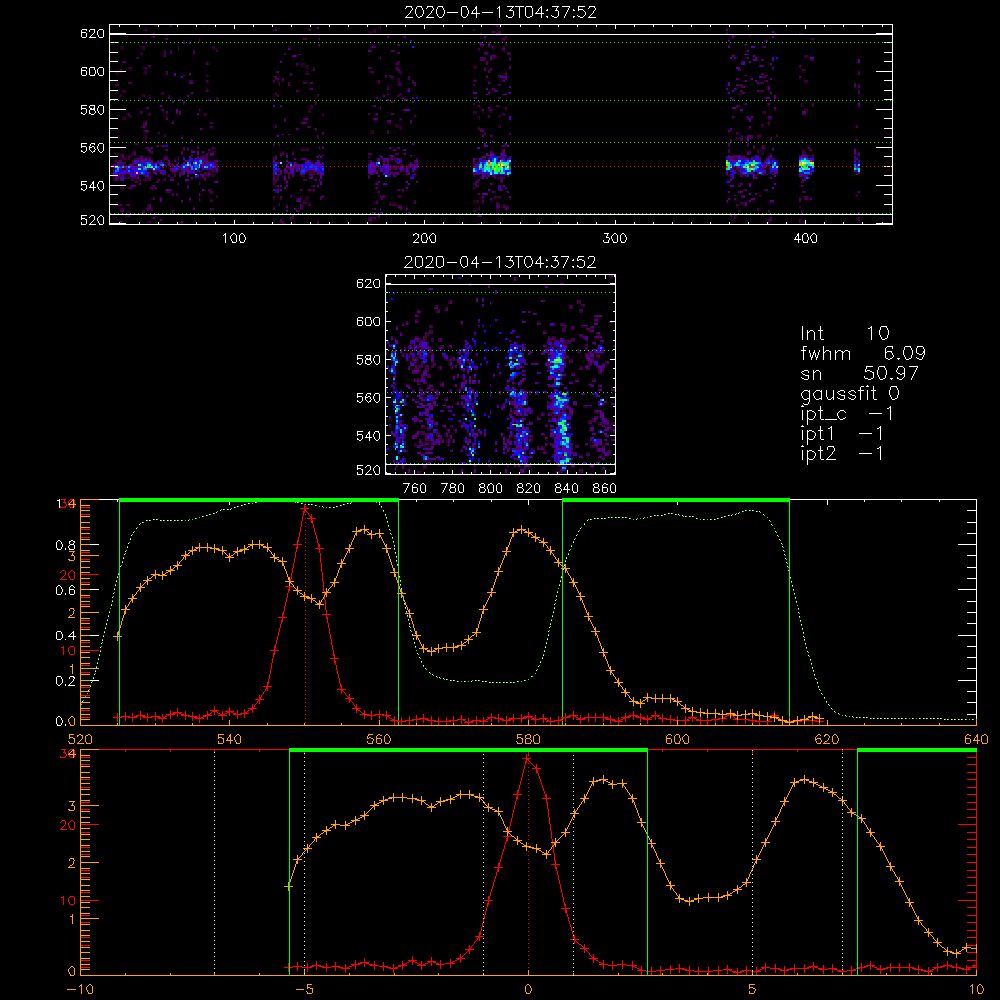Click the white '0.8' y-axis label
Viewport: 1000px width, 1000px height.
point(67,545)
